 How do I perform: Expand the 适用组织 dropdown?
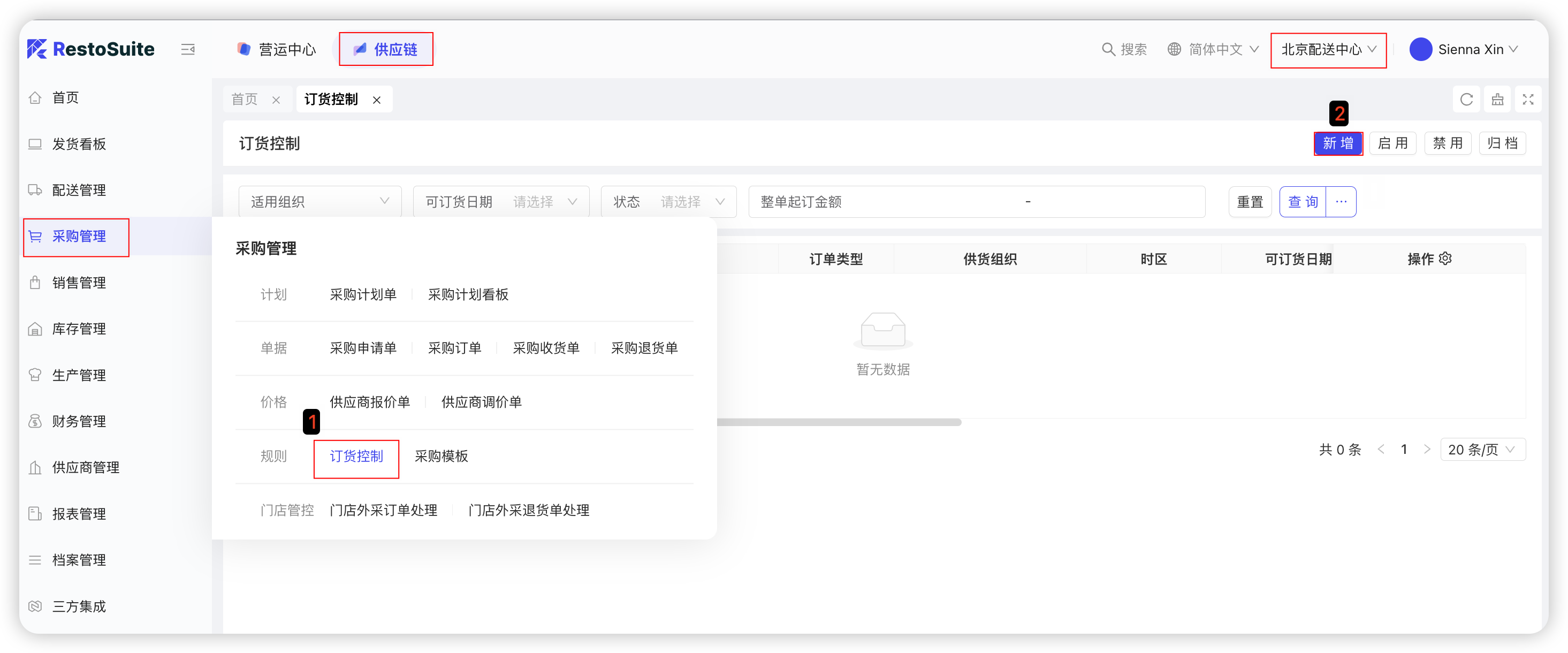coord(320,201)
